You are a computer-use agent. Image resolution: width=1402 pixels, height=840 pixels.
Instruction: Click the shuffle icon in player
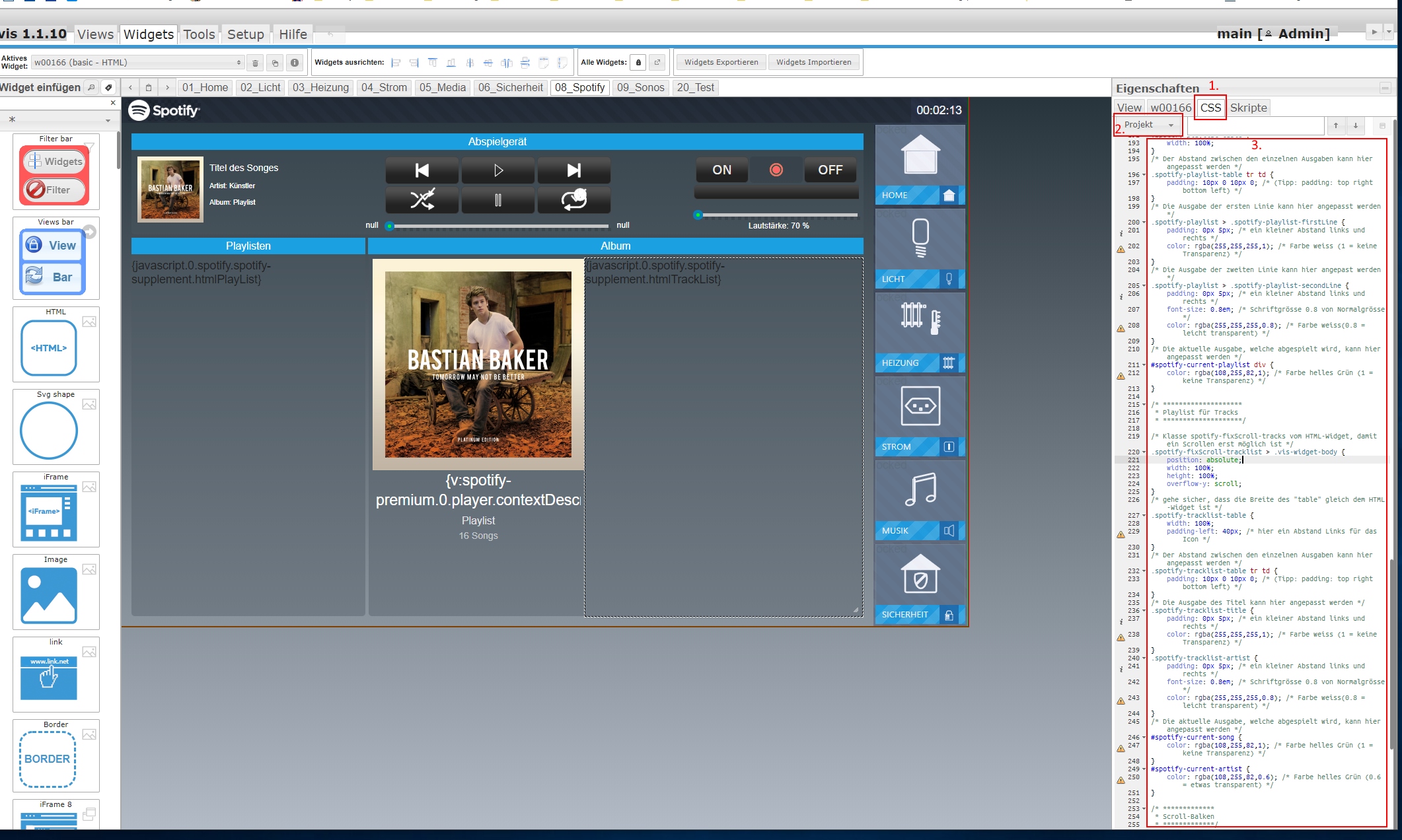[x=422, y=199]
